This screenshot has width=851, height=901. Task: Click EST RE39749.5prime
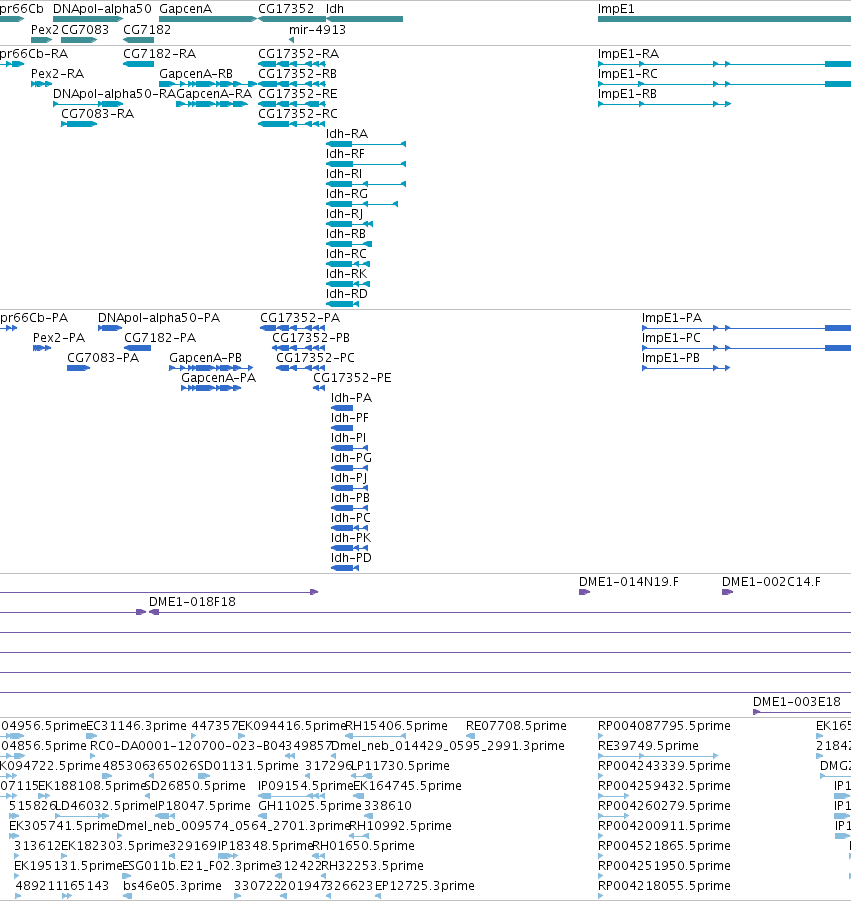[648, 746]
